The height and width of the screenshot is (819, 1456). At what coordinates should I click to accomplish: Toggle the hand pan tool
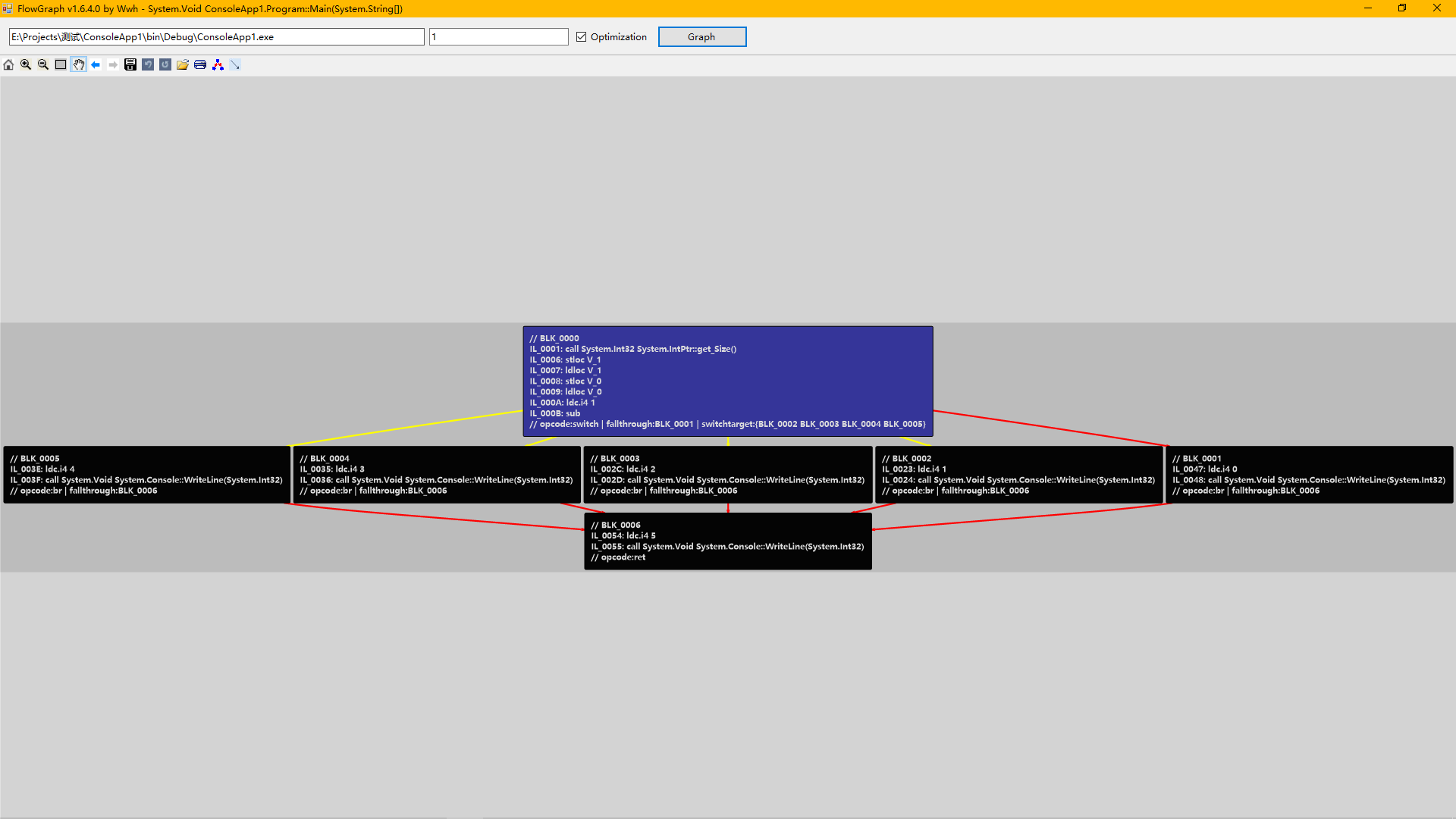pos(78,65)
